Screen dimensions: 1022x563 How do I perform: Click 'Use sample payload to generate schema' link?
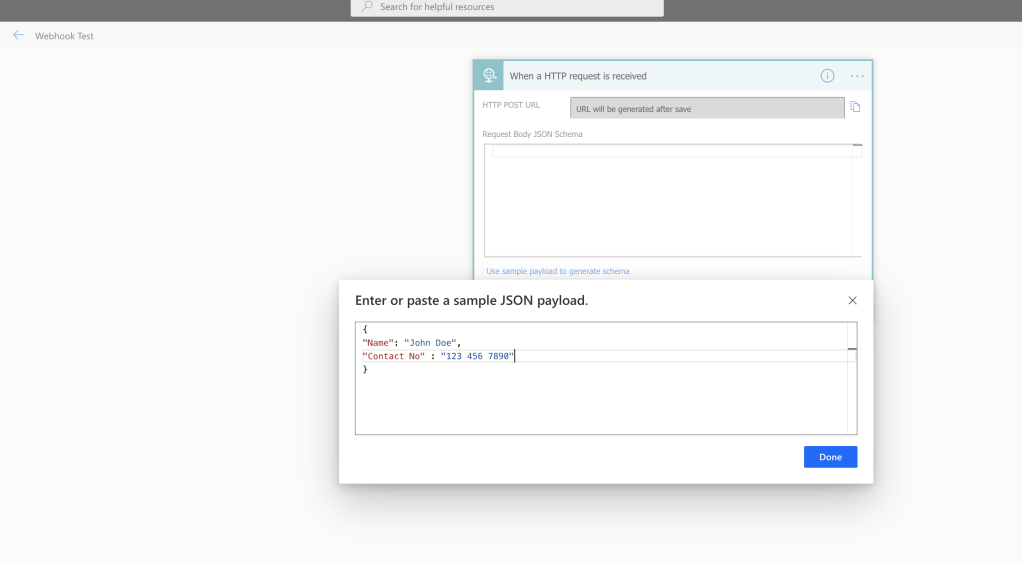557,271
